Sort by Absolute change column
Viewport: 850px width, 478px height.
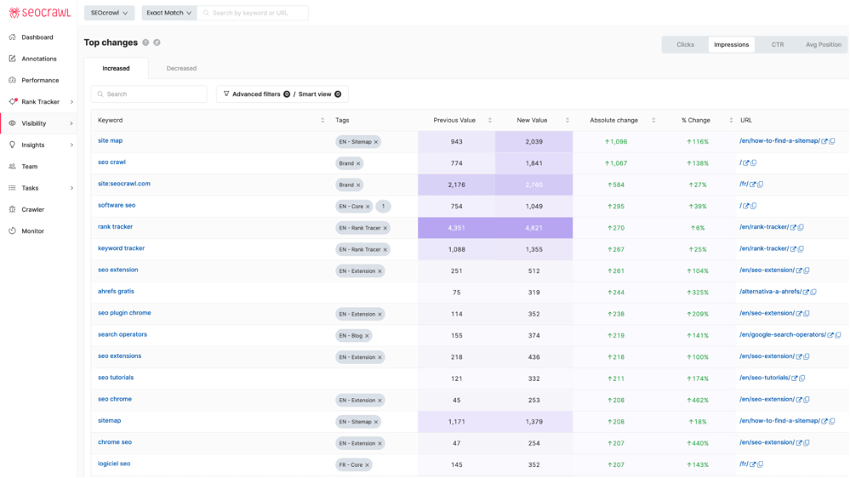click(653, 120)
